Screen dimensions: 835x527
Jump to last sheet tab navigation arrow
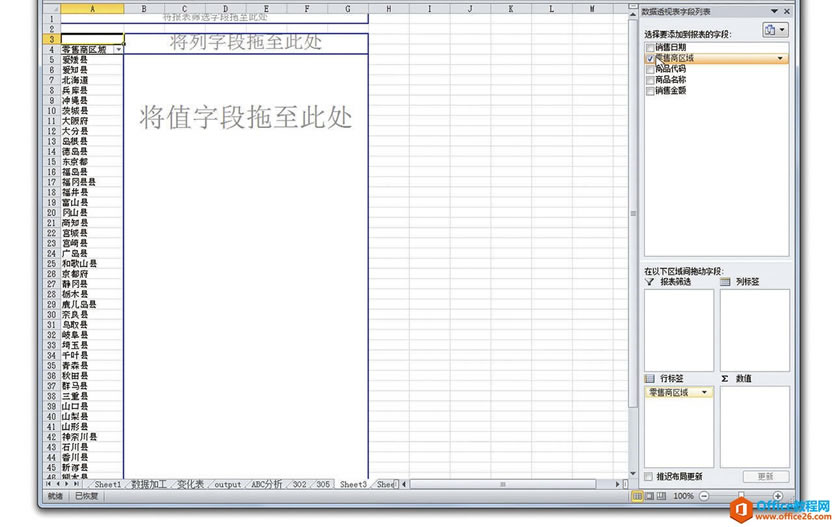(76, 484)
